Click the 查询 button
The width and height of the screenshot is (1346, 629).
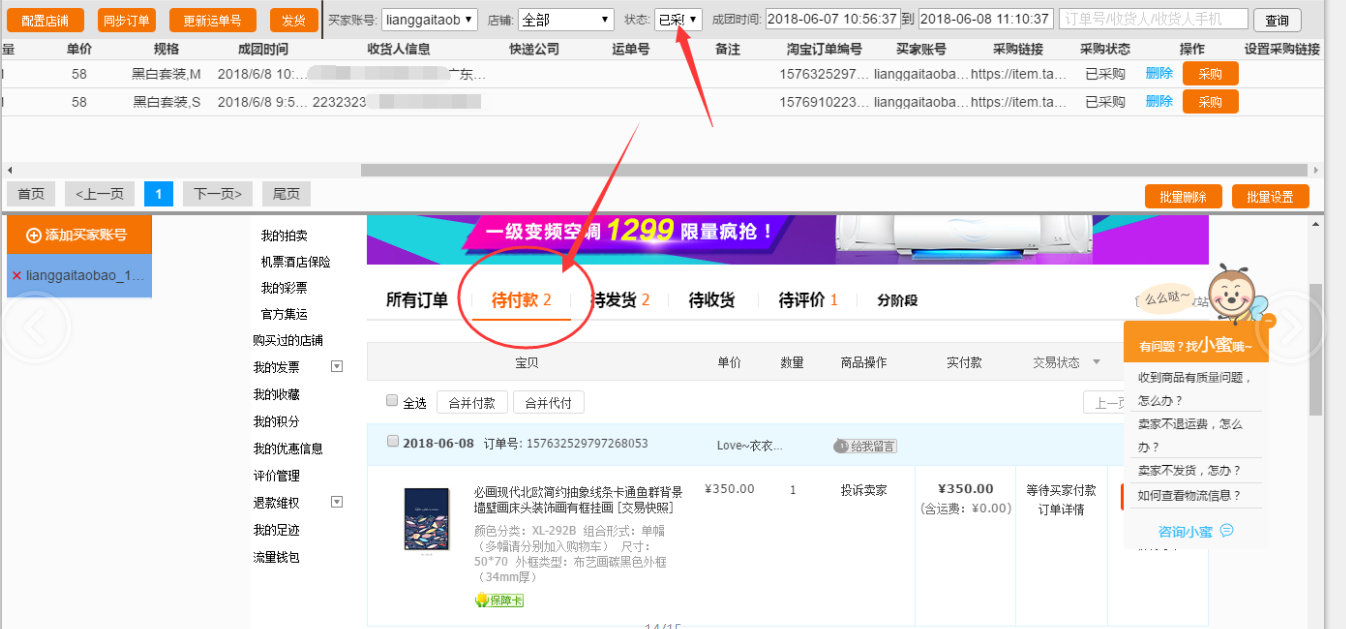(1277, 20)
